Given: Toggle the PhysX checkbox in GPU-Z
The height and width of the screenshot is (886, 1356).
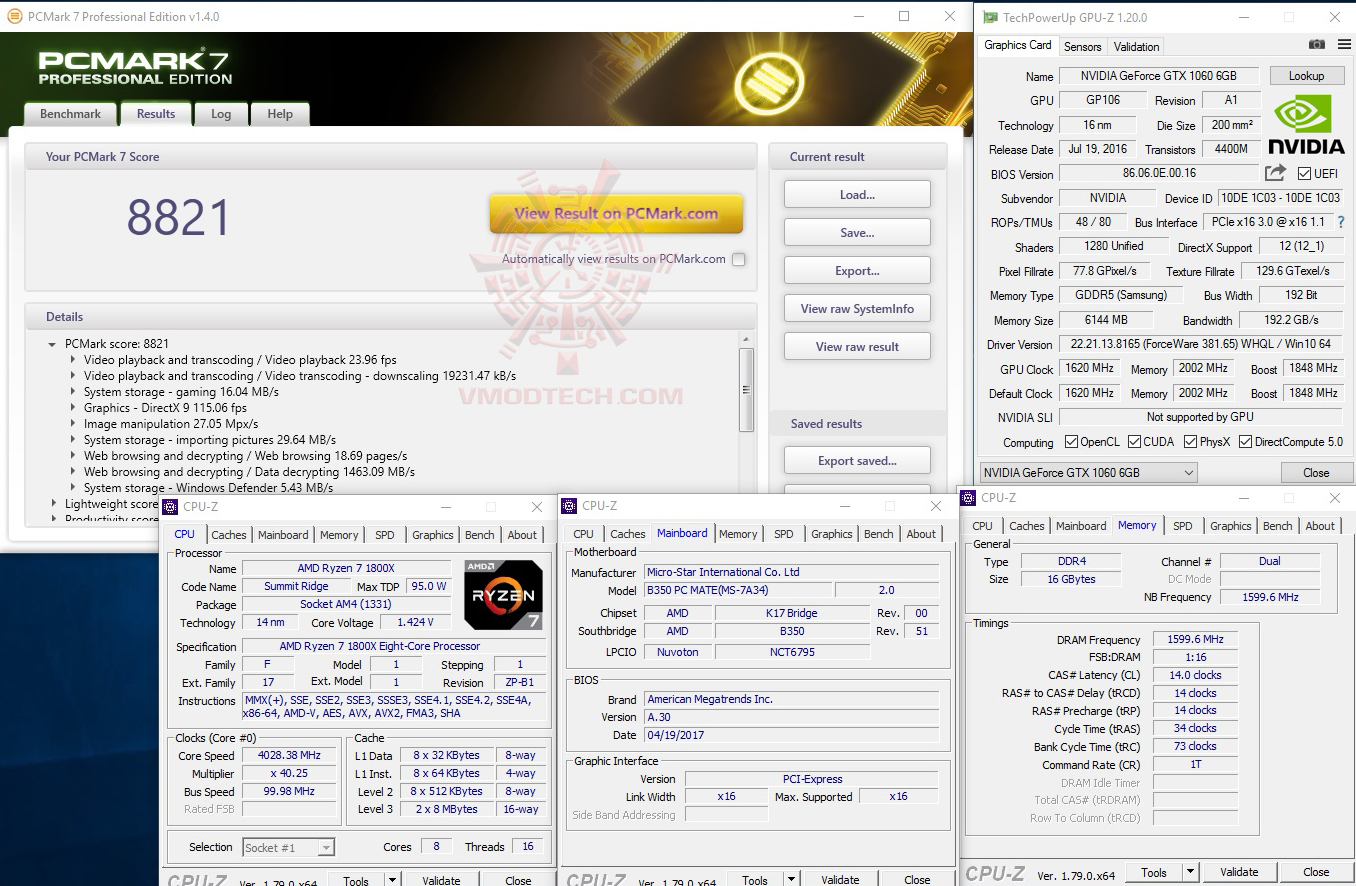Looking at the screenshot, I should point(1192,440).
